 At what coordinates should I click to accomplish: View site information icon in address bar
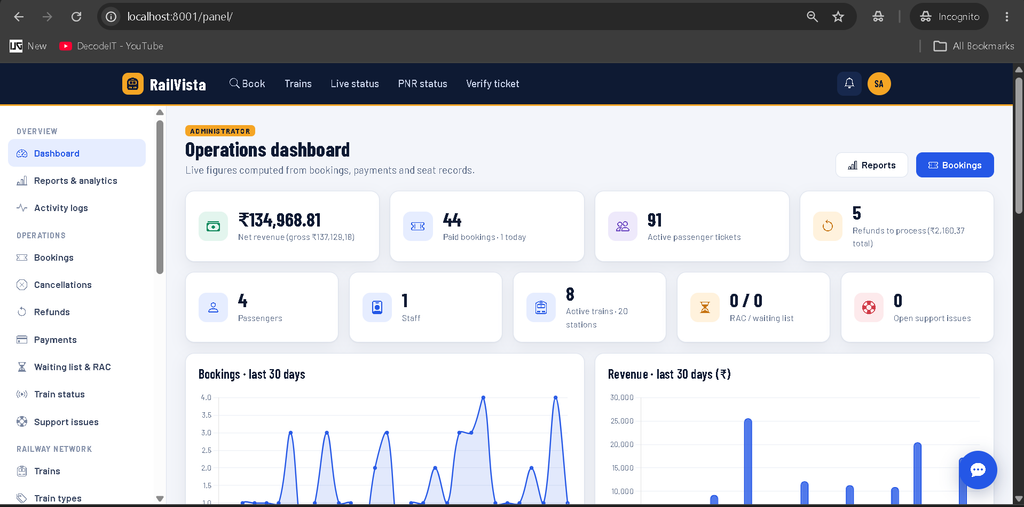tap(111, 17)
